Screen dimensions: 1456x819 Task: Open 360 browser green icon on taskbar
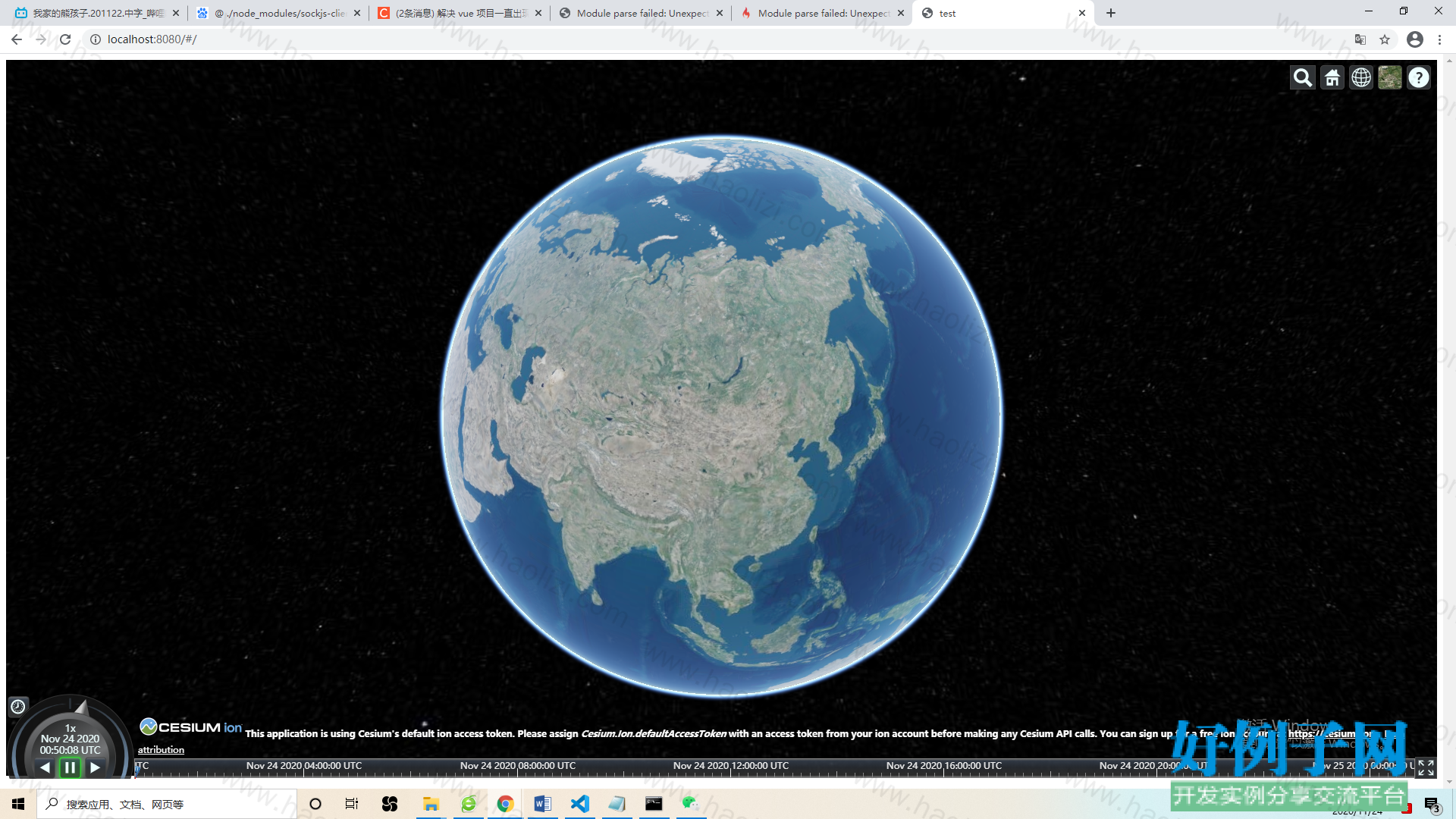click(469, 804)
